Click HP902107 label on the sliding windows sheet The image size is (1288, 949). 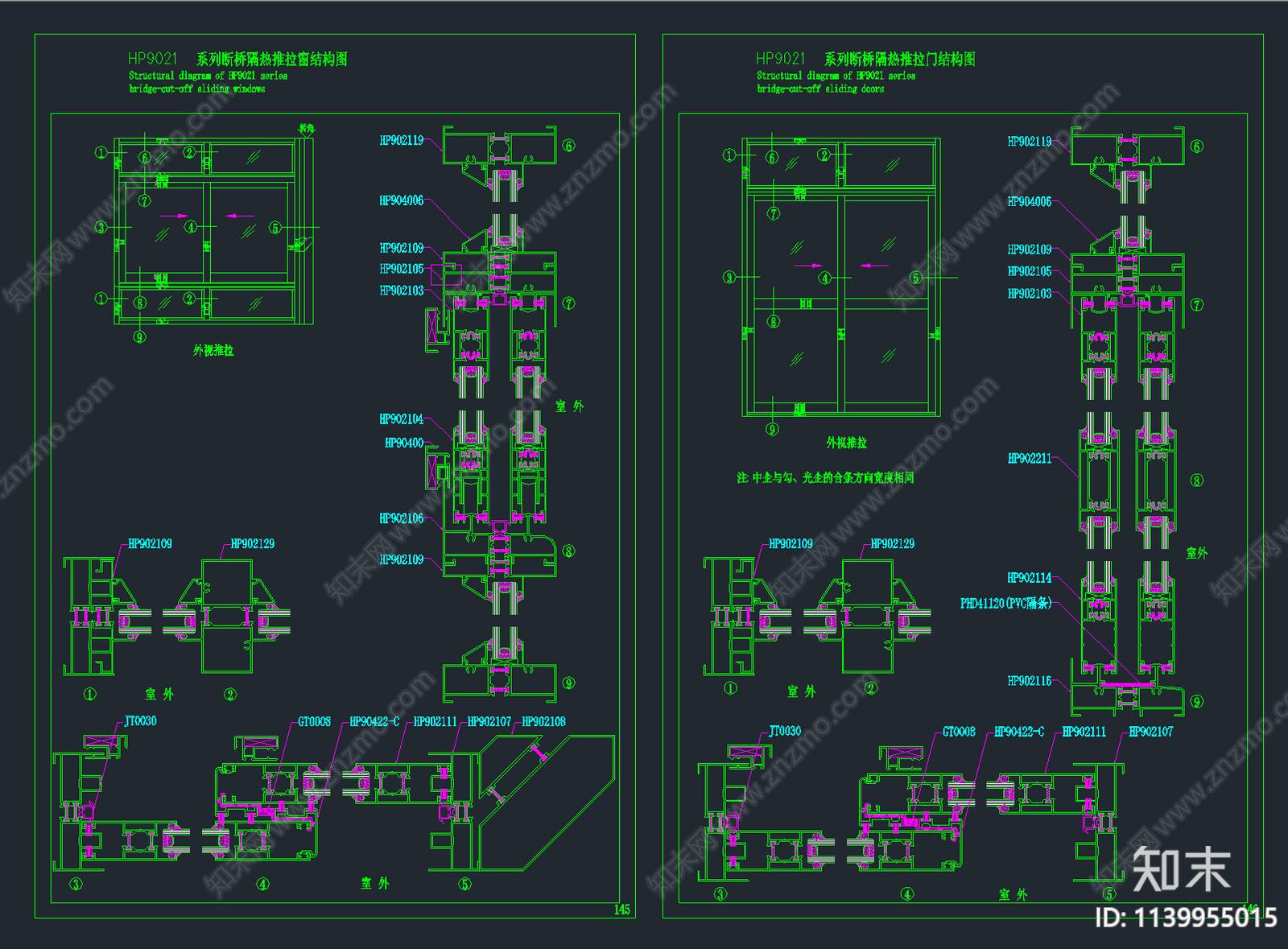(x=489, y=722)
